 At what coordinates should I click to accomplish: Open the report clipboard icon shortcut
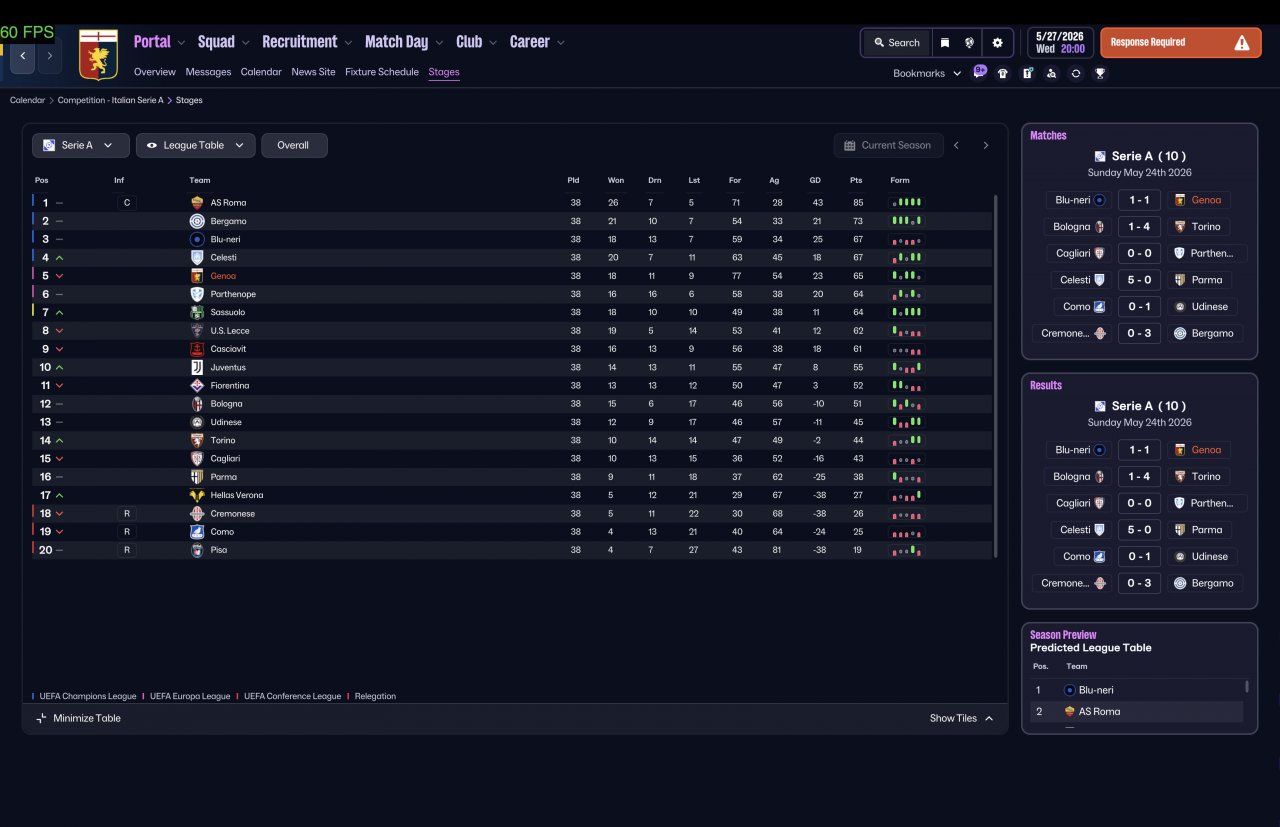(1027, 73)
